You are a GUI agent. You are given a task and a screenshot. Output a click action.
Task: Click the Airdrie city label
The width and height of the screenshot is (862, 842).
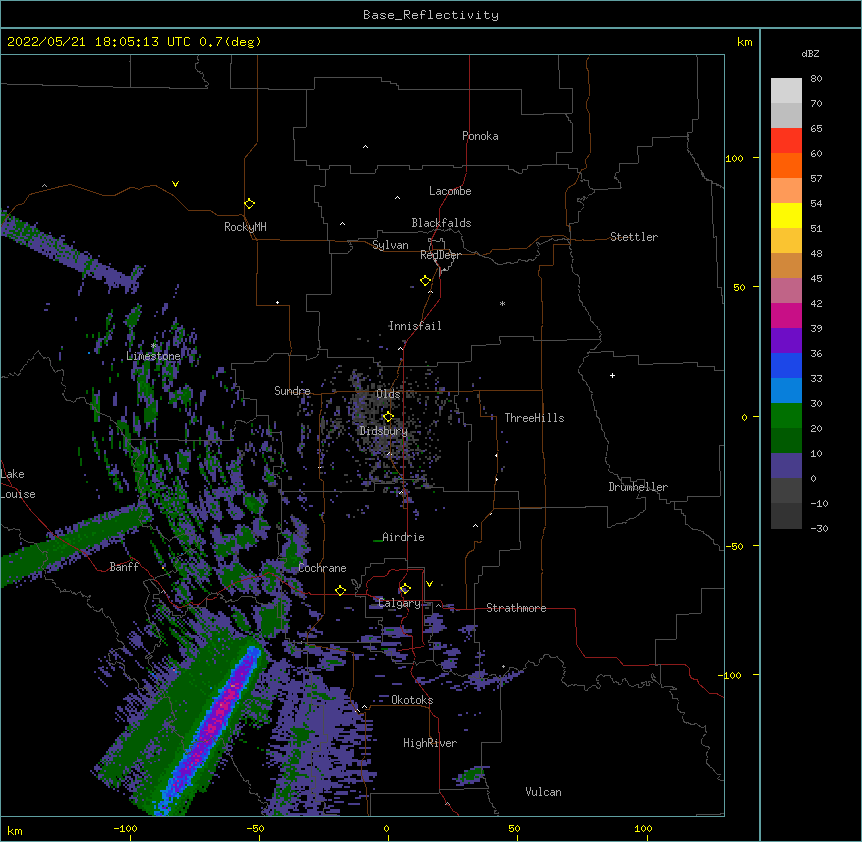[x=403, y=537]
